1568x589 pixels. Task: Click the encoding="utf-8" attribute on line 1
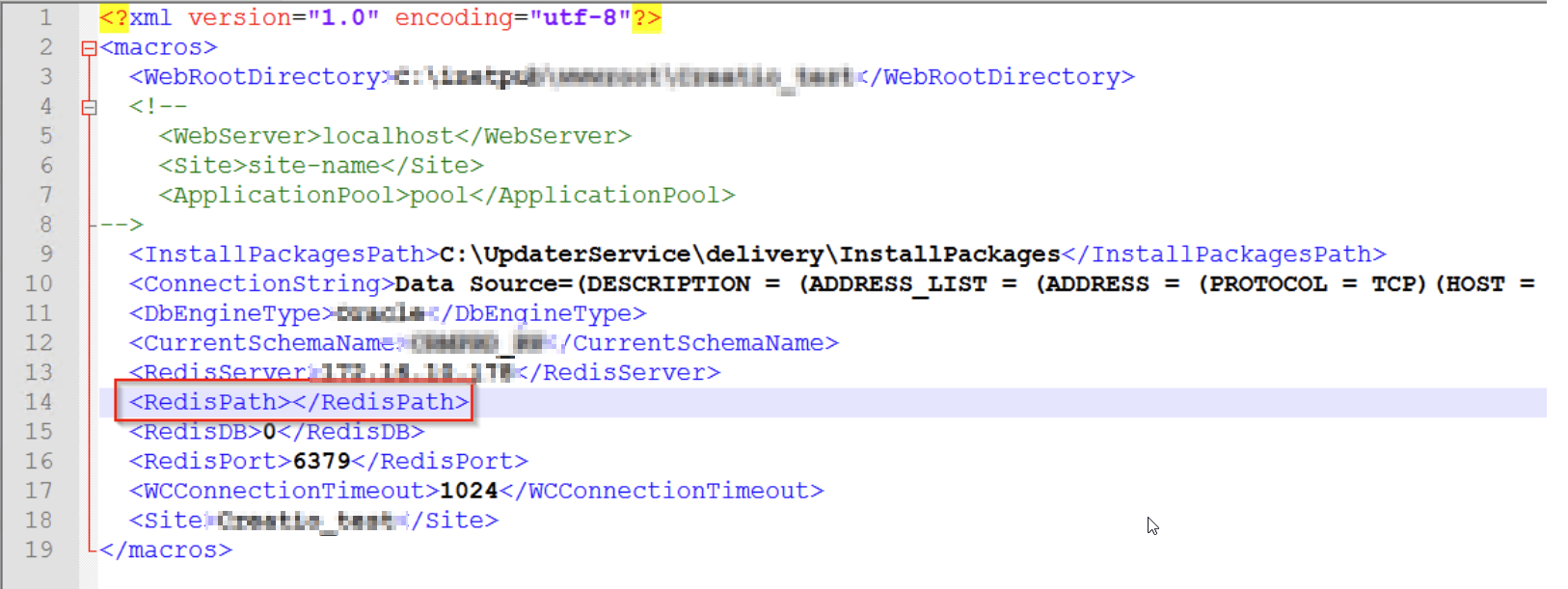coord(513,18)
